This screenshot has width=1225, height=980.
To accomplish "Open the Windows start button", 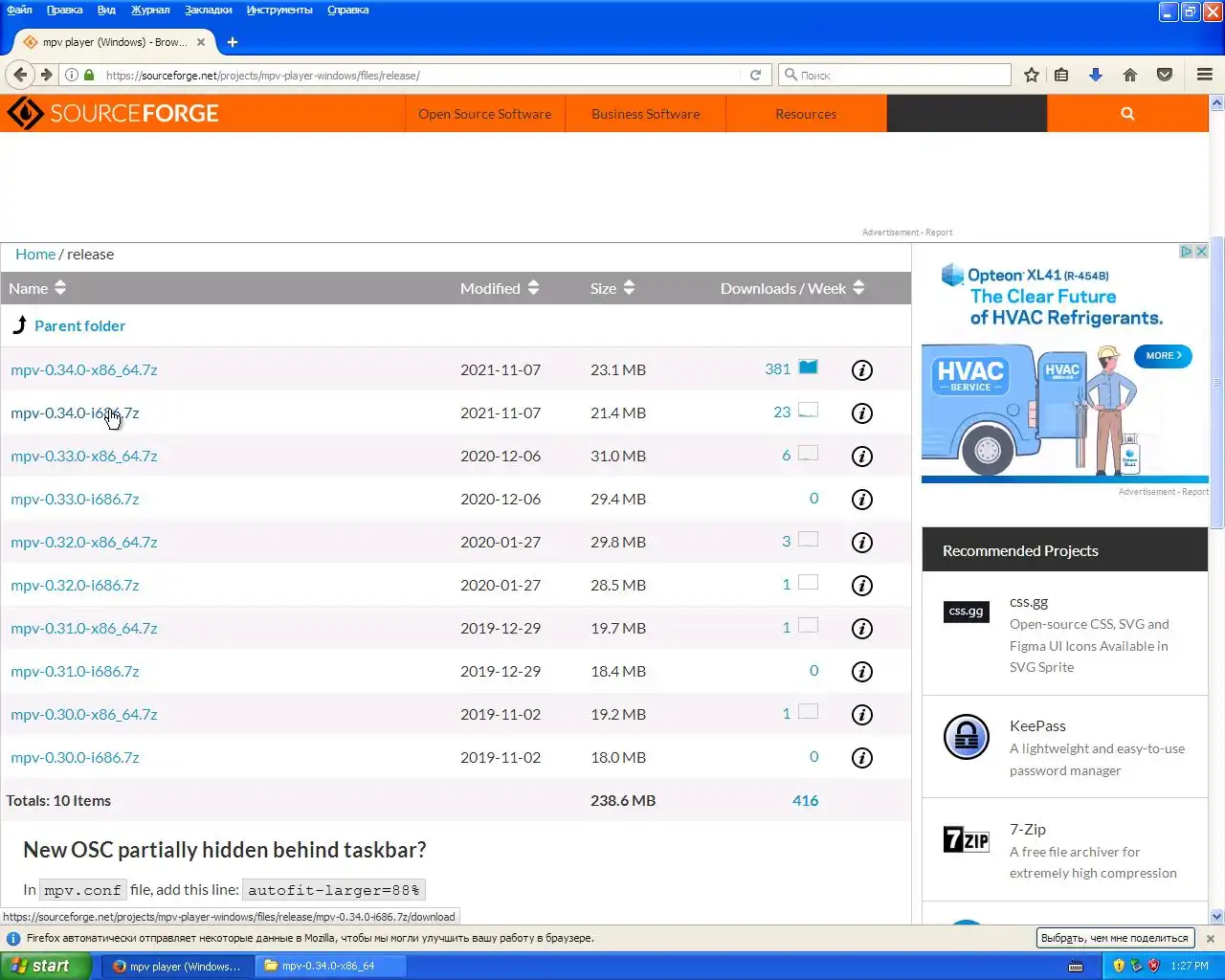I will click(x=45, y=966).
